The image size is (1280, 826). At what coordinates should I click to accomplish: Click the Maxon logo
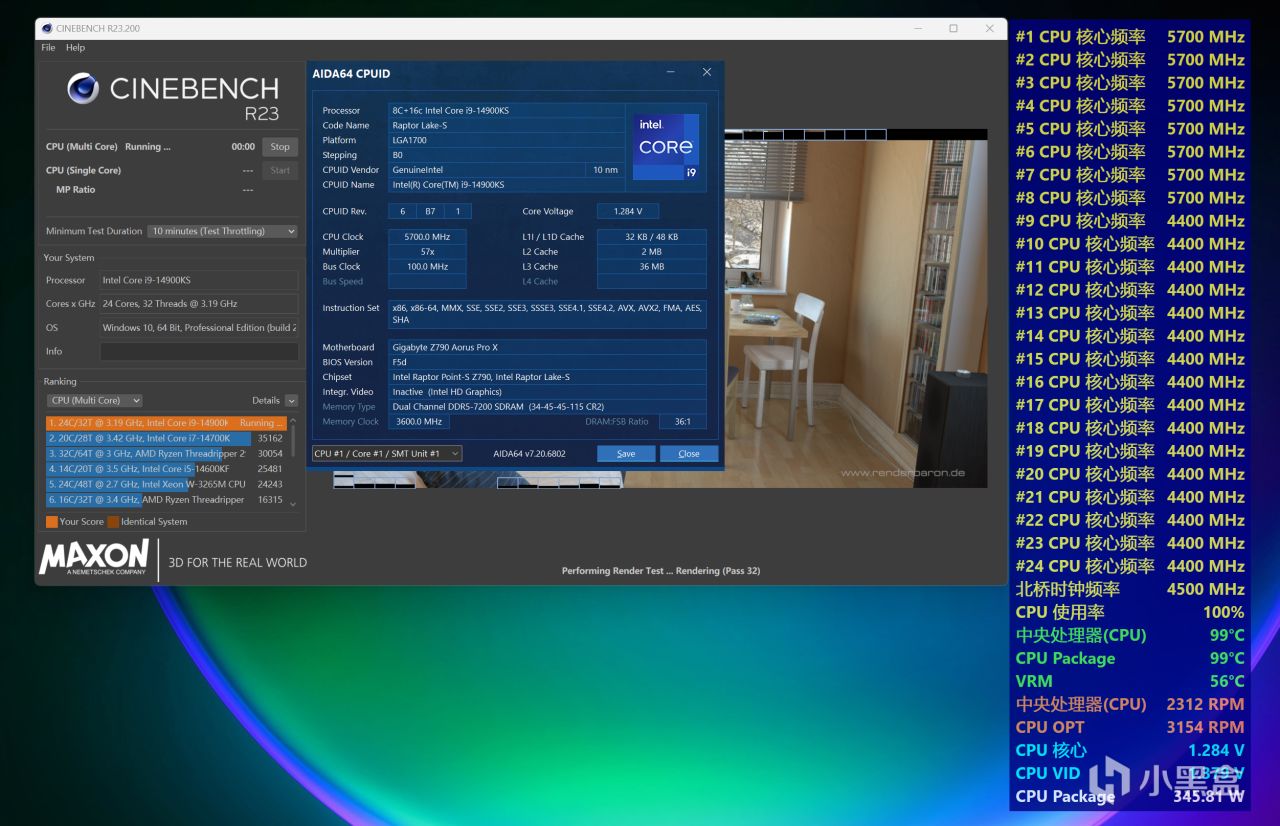[x=94, y=558]
